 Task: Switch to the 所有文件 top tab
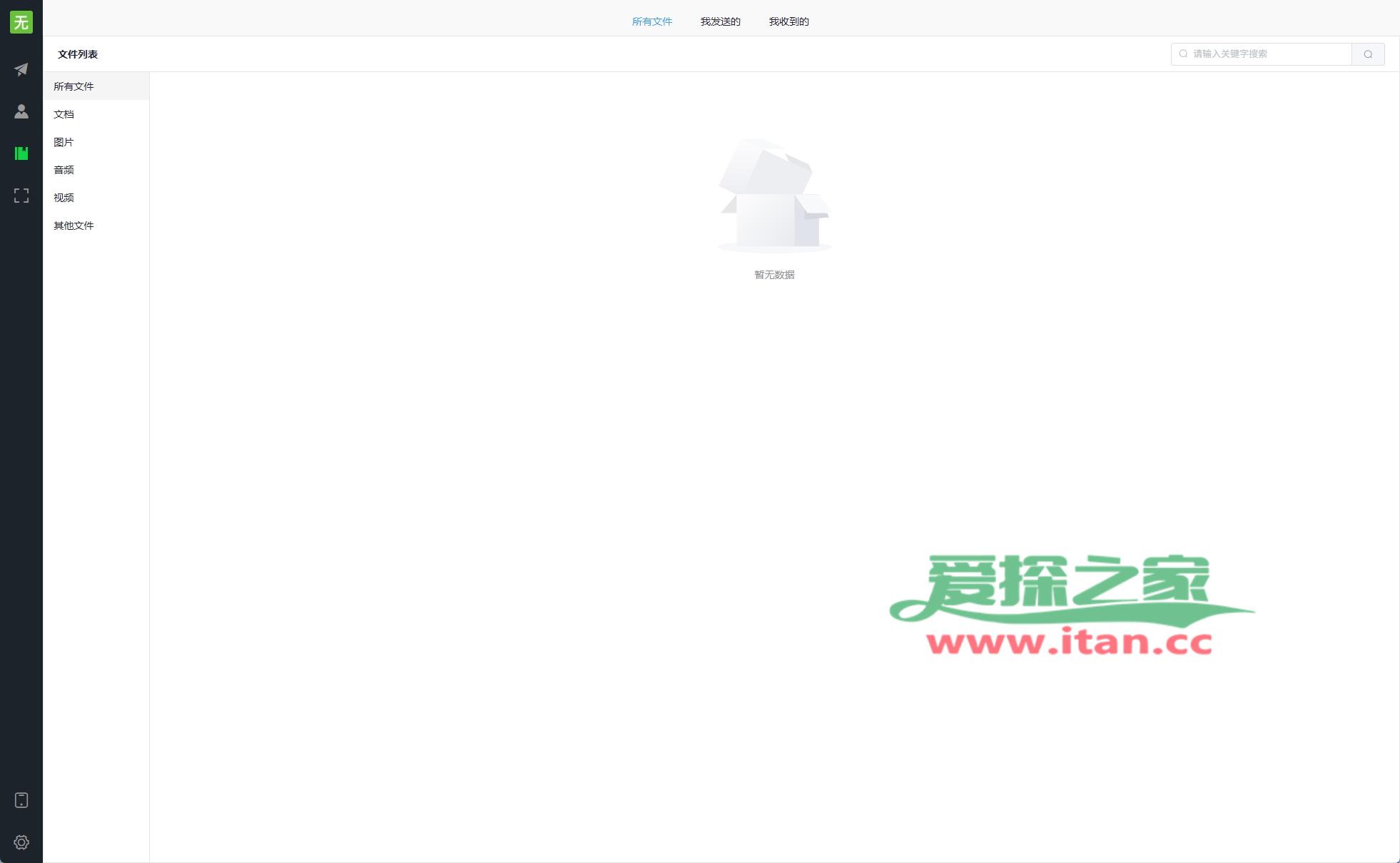652,21
